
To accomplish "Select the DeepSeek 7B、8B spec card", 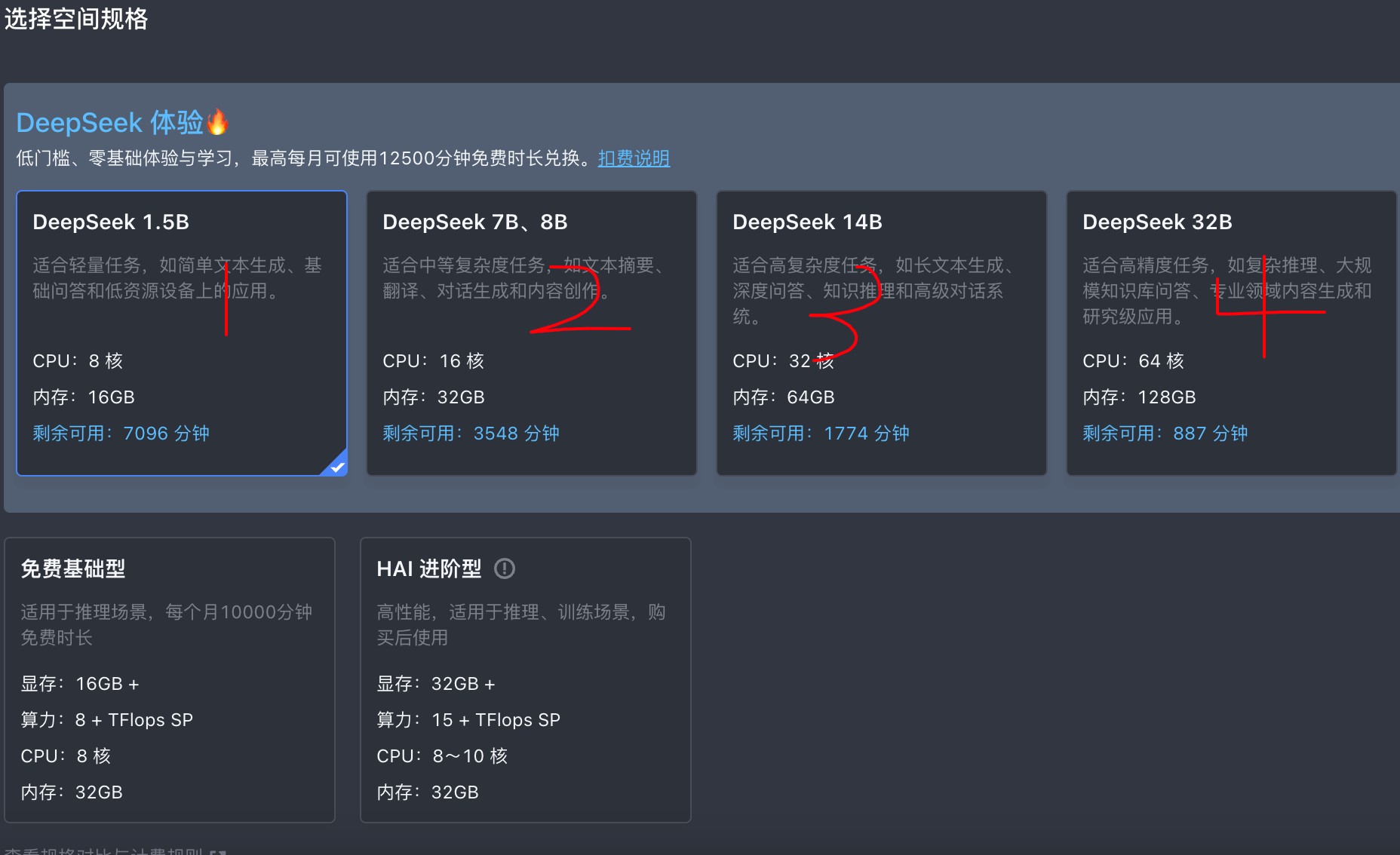I will click(x=531, y=332).
